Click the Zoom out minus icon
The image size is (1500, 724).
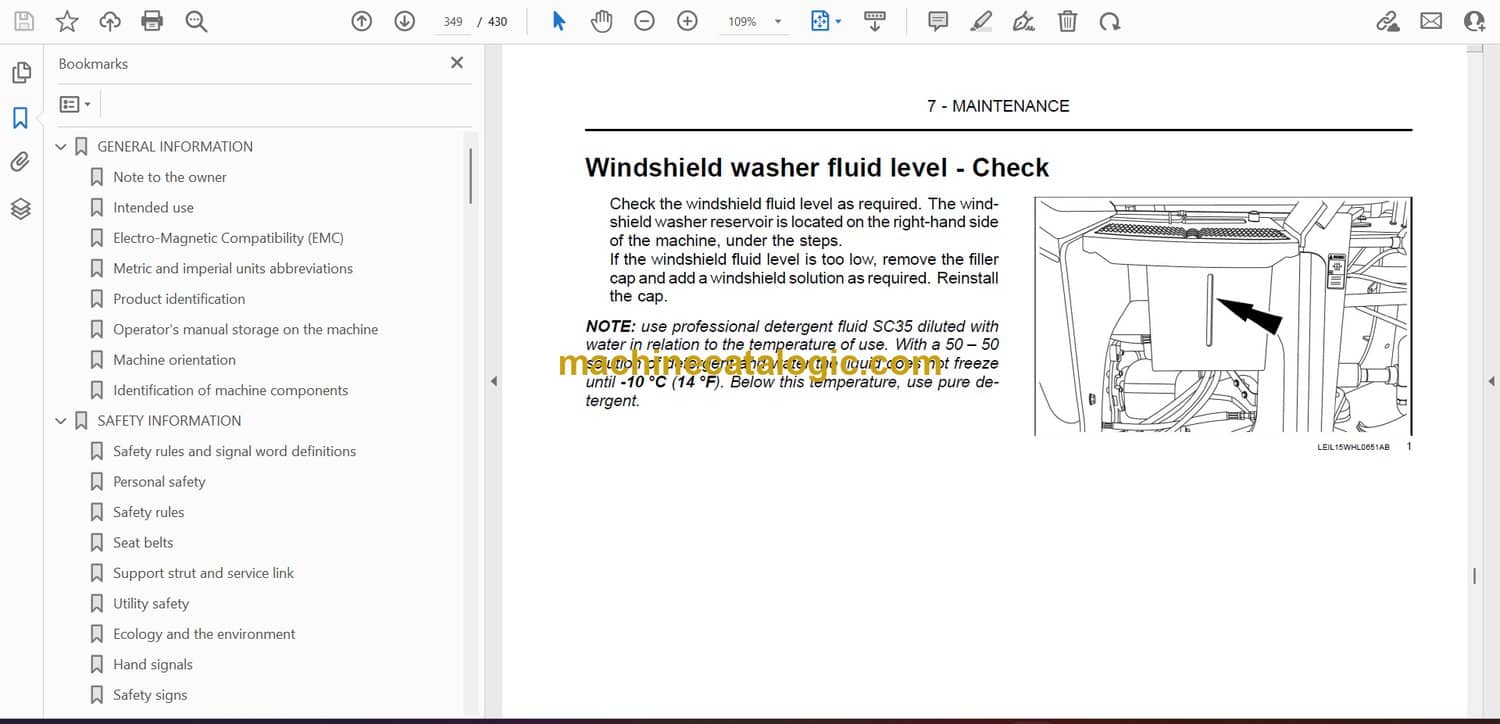click(644, 21)
